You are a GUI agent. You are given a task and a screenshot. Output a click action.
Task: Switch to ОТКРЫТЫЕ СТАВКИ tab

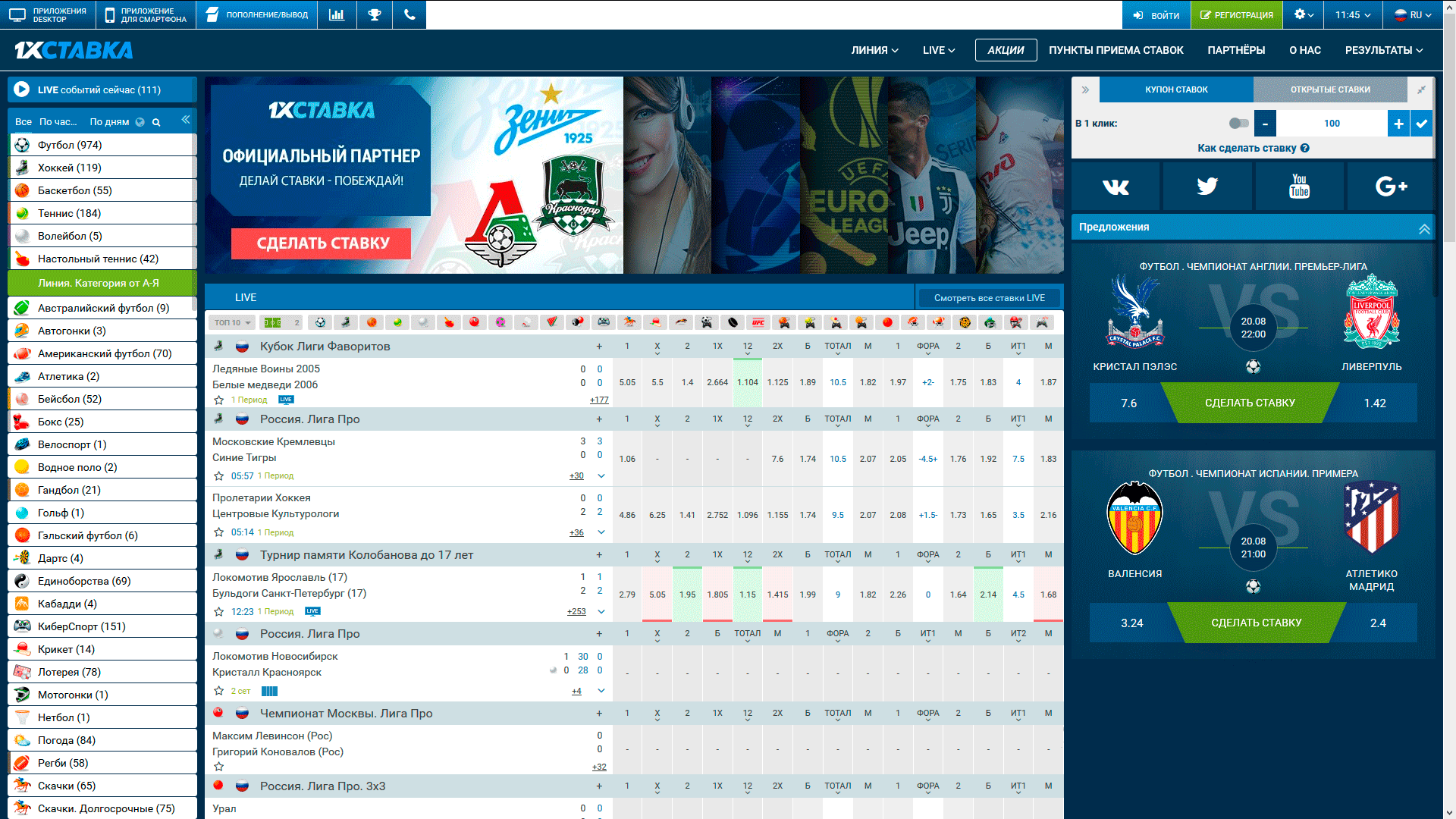tap(1330, 89)
